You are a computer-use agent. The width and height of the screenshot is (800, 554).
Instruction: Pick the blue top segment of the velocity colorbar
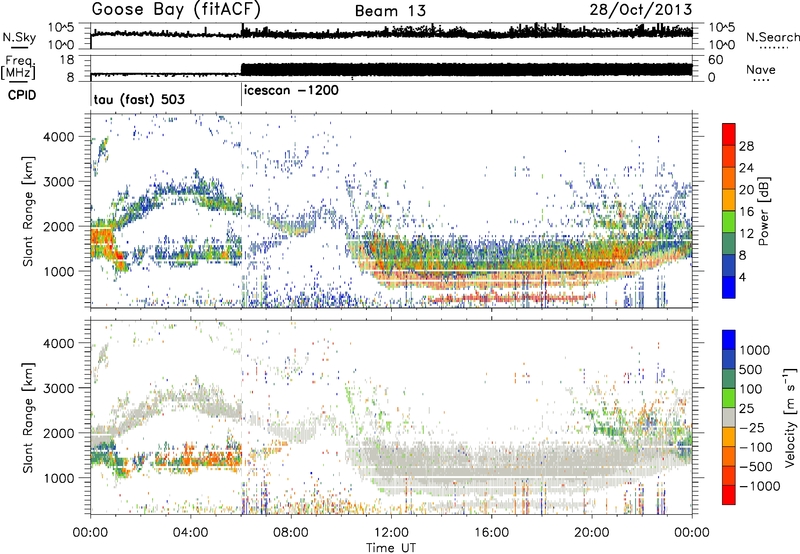[729, 339]
